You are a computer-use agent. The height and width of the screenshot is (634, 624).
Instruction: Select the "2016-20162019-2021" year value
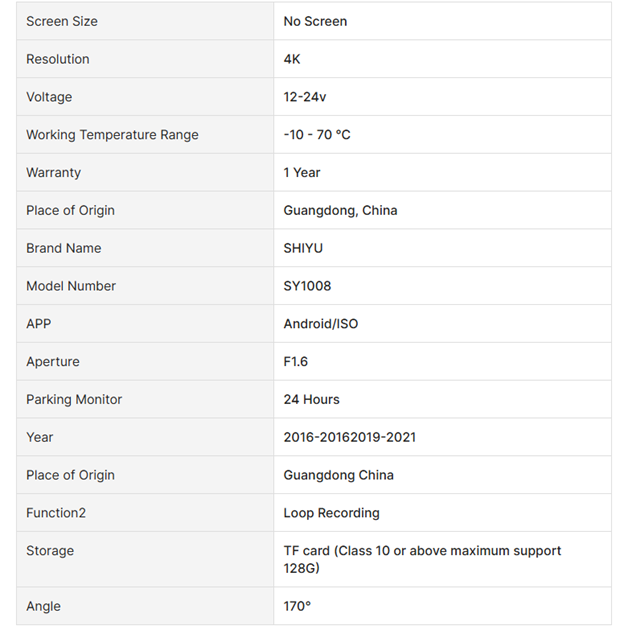tap(350, 437)
